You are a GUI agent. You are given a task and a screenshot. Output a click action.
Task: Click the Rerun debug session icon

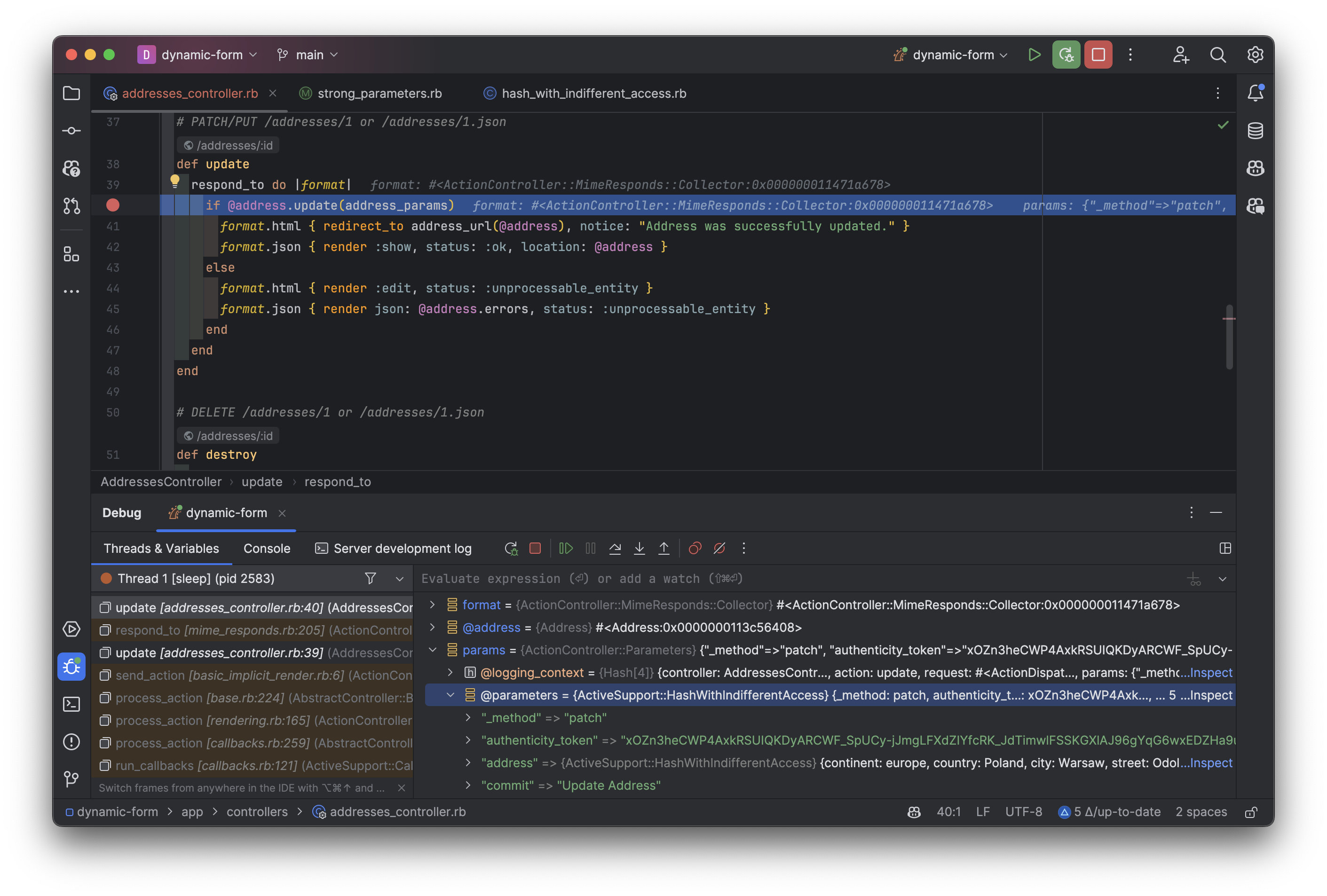coord(511,549)
